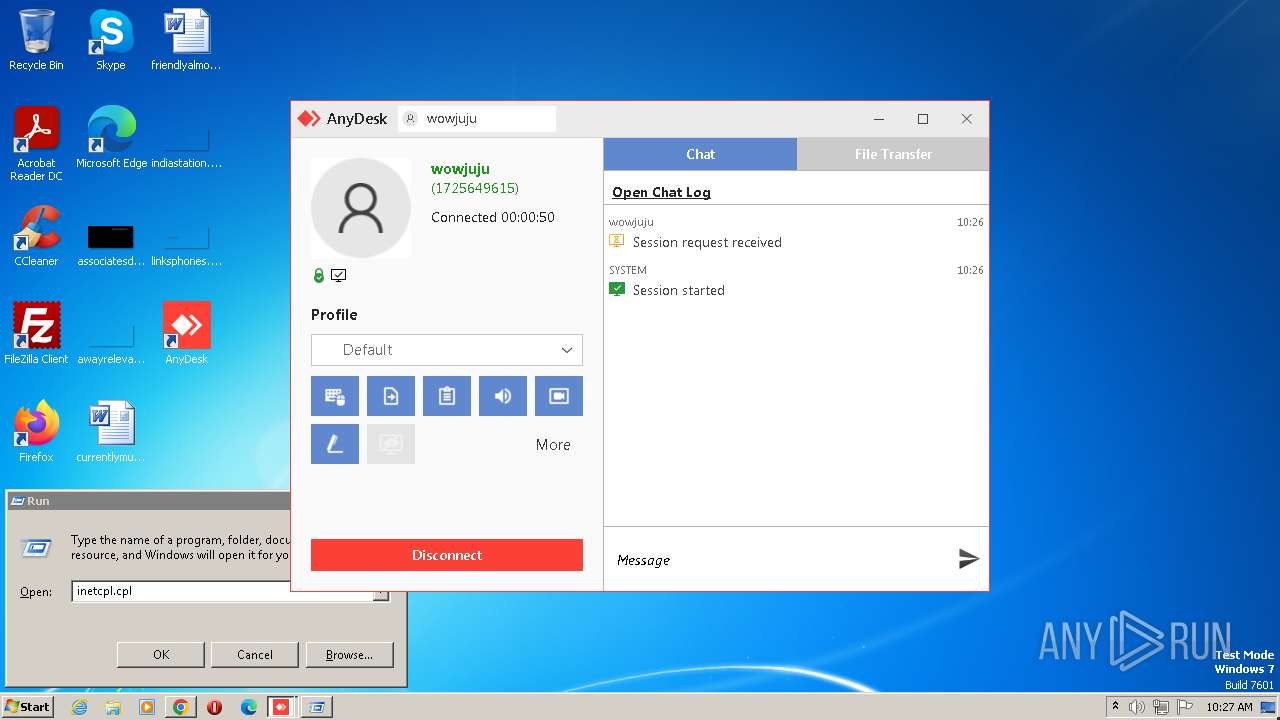Viewport: 1280px width, 720px height.
Task: Open FileZilla Client desktop shortcut
Action: pos(36,334)
